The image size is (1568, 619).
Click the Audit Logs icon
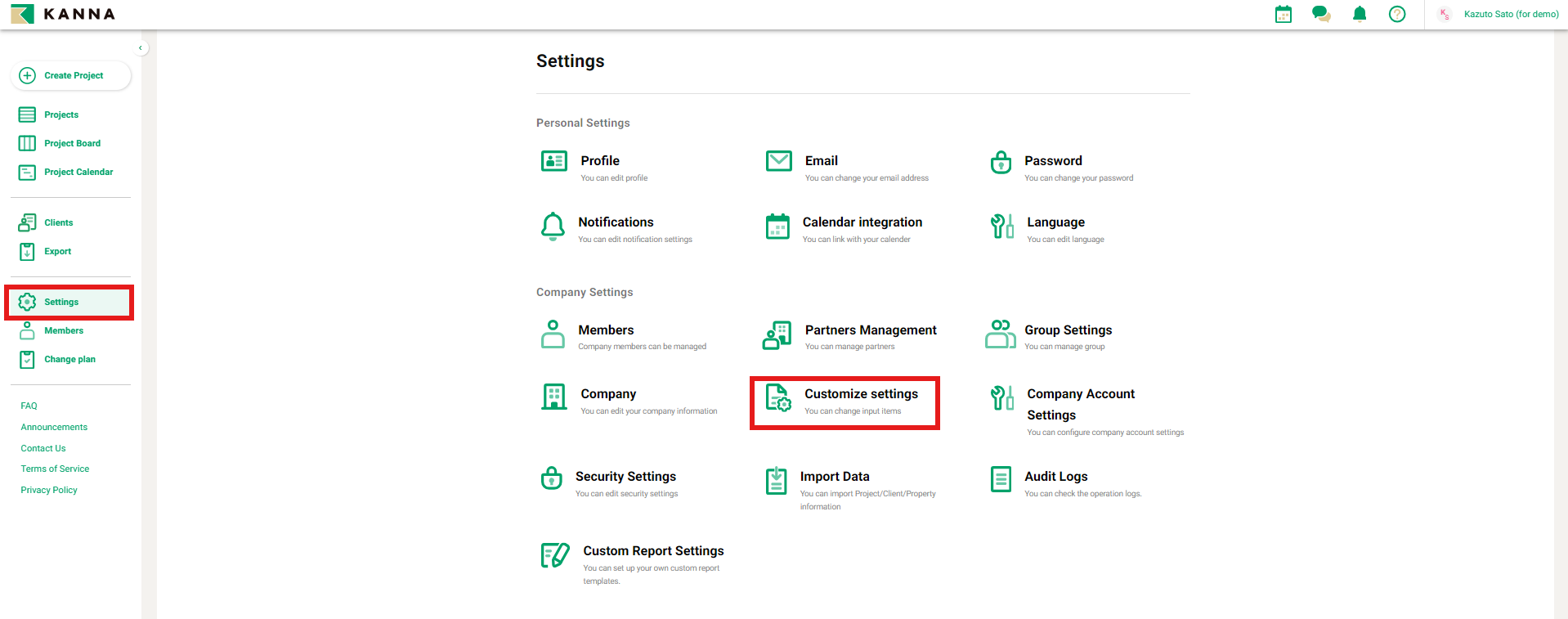click(1001, 479)
